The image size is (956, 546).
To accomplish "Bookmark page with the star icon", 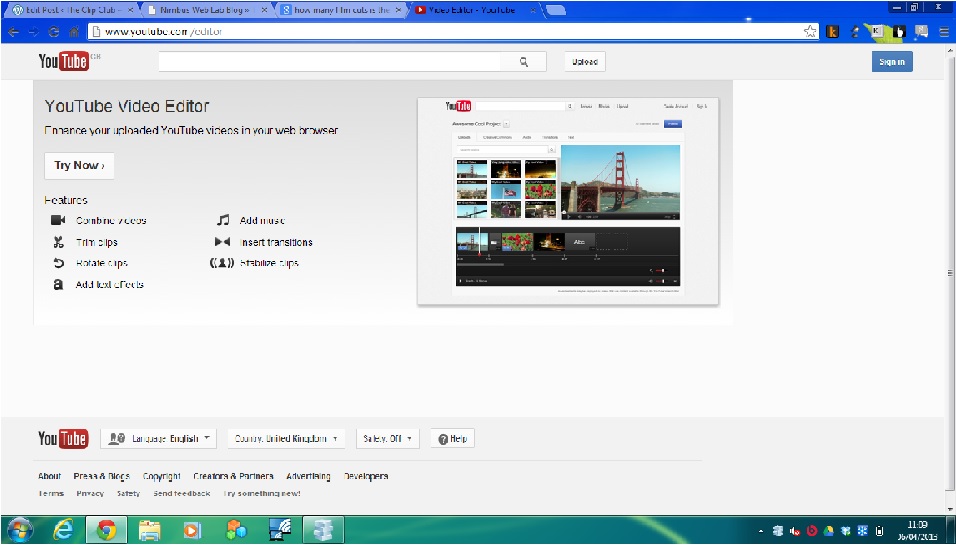I will click(x=810, y=31).
